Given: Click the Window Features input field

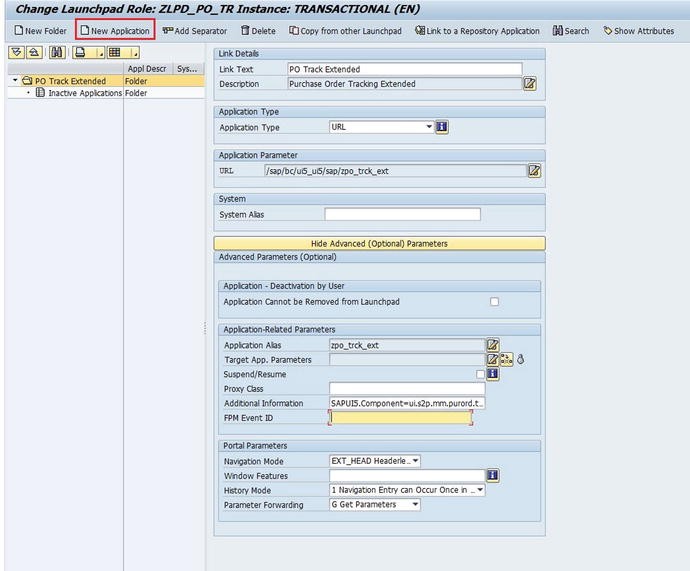Looking at the screenshot, I should tap(407, 476).
